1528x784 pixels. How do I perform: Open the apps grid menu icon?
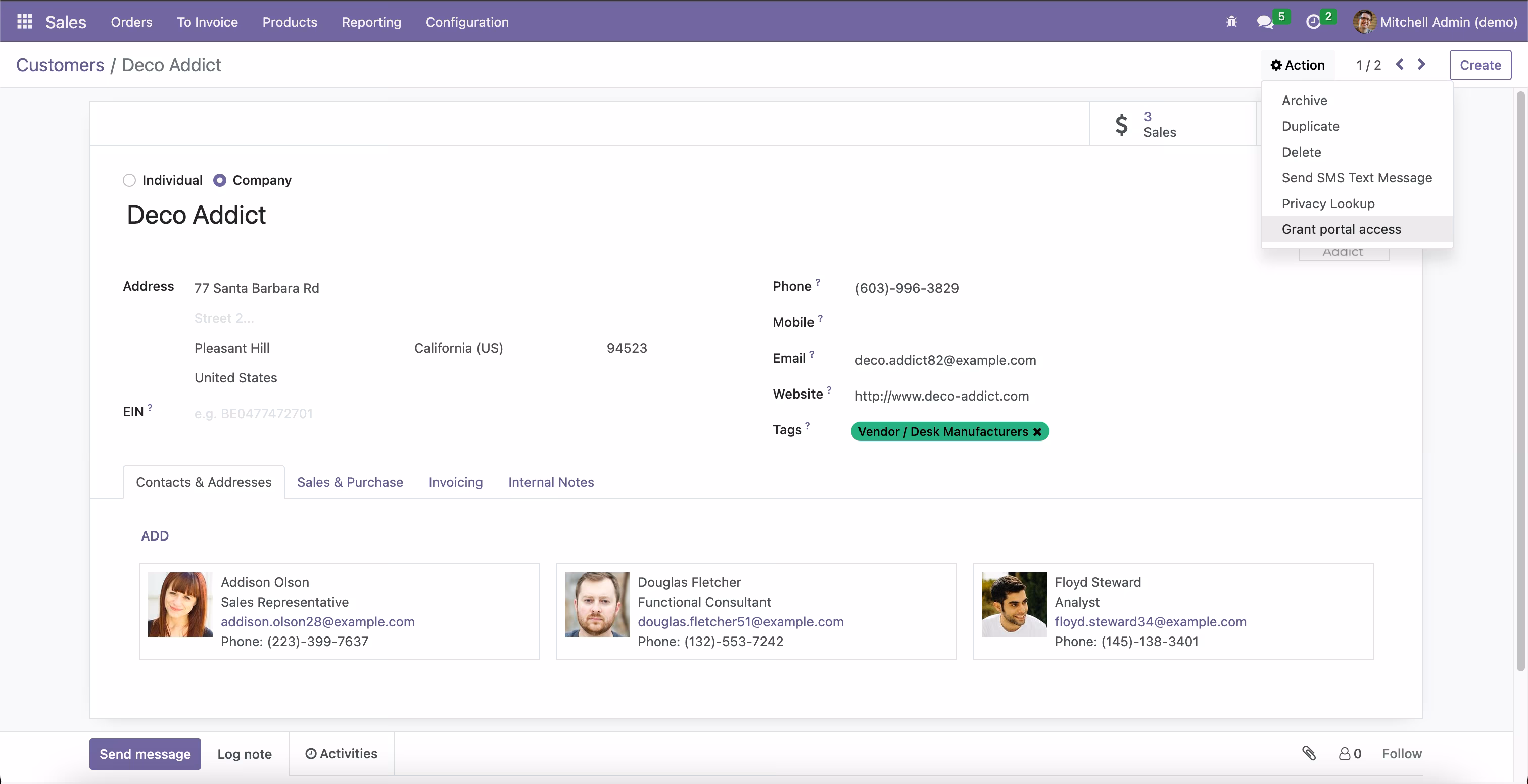pyautogui.click(x=24, y=22)
